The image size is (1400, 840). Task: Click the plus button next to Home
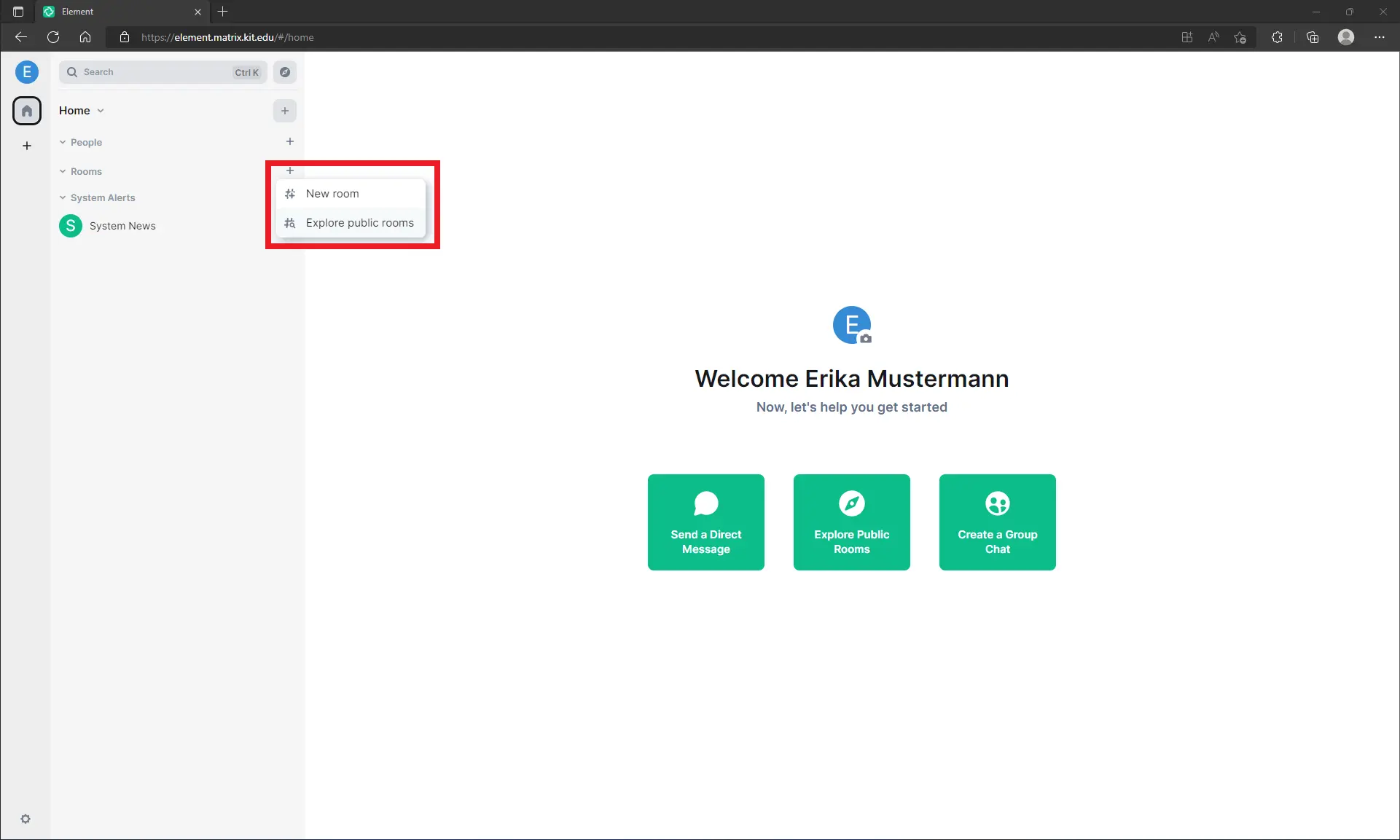click(x=285, y=111)
